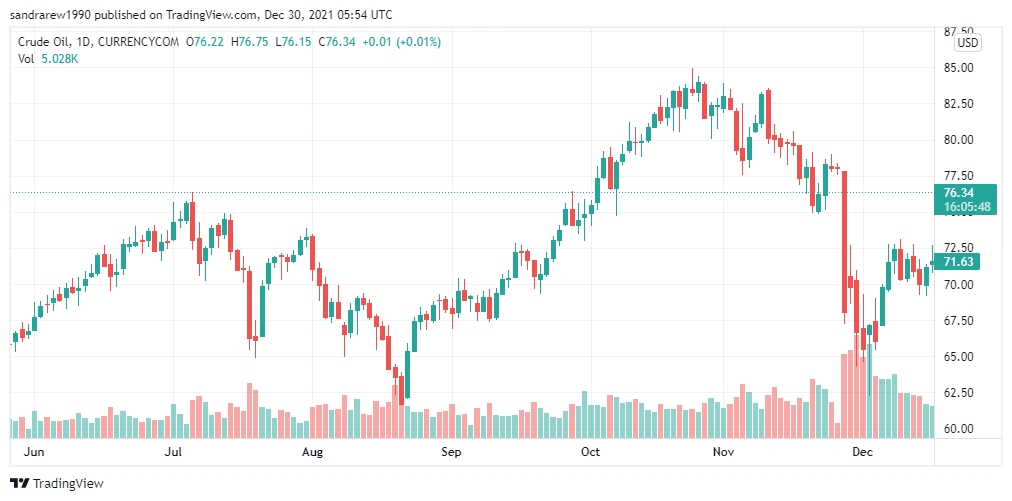
Task: Click the Jul label on time axis
Action: click(x=173, y=452)
